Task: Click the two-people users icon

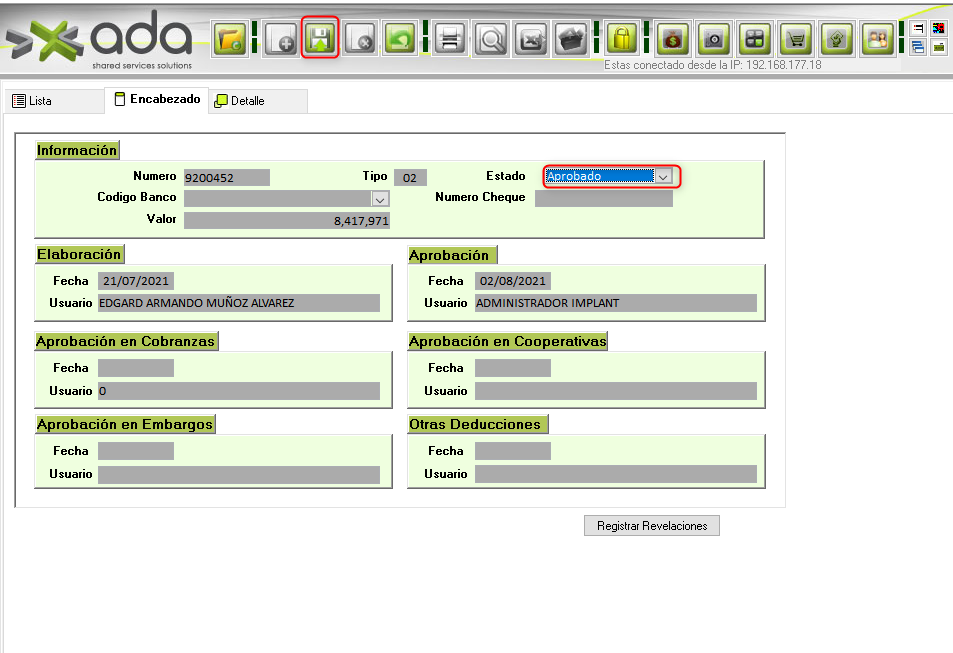Action: (877, 39)
